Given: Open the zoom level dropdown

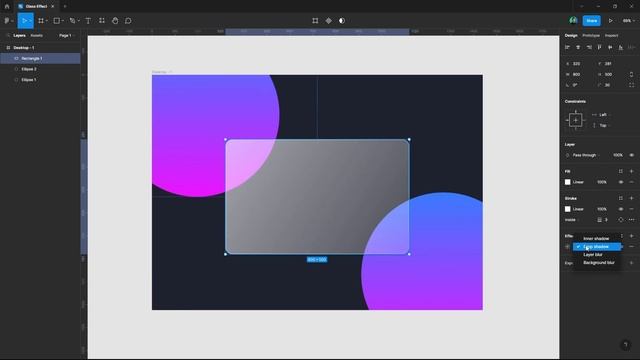Looking at the screenshot, I should pos(628,20).
